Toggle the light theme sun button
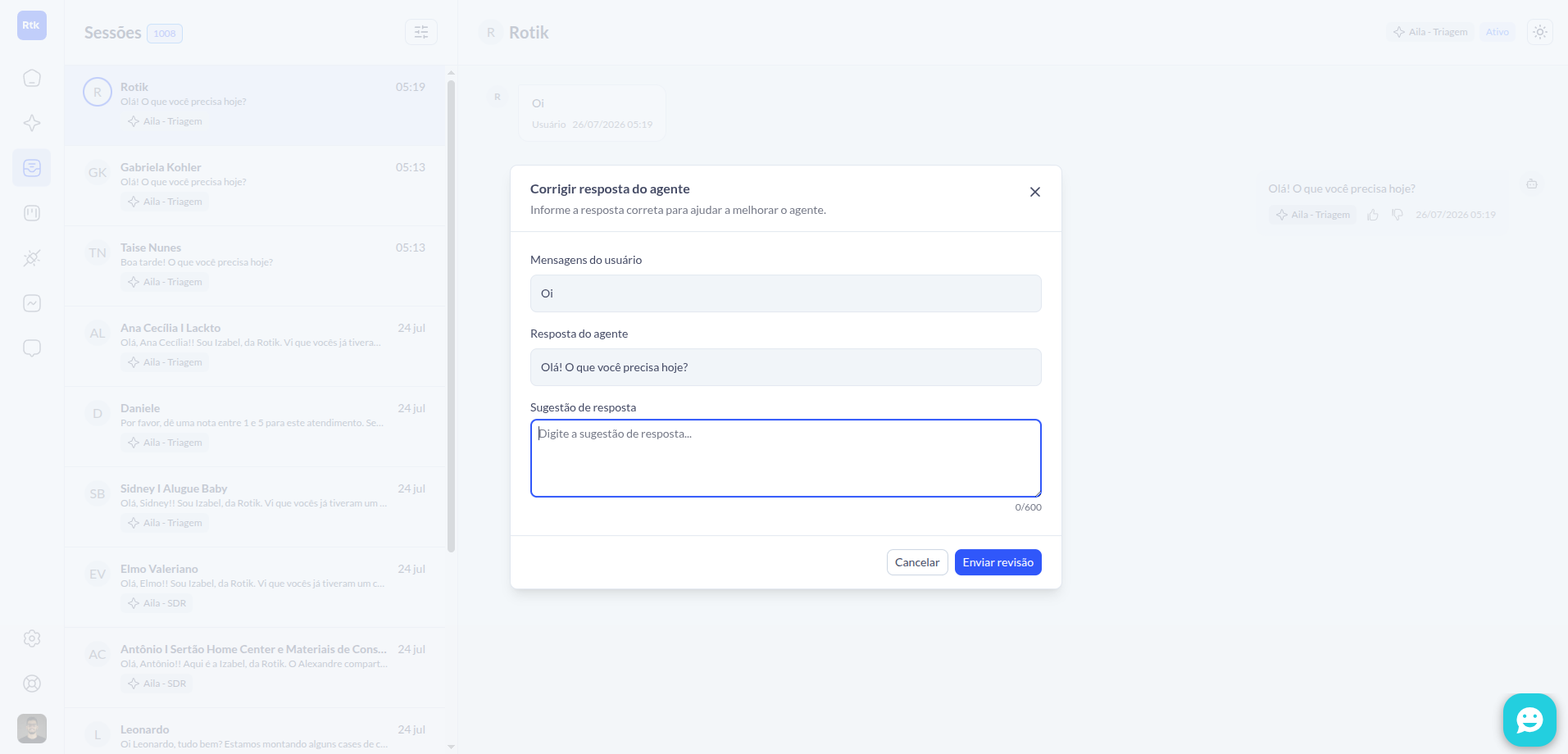Viewport: 1568px width, 754px height. pos(1540,32)
